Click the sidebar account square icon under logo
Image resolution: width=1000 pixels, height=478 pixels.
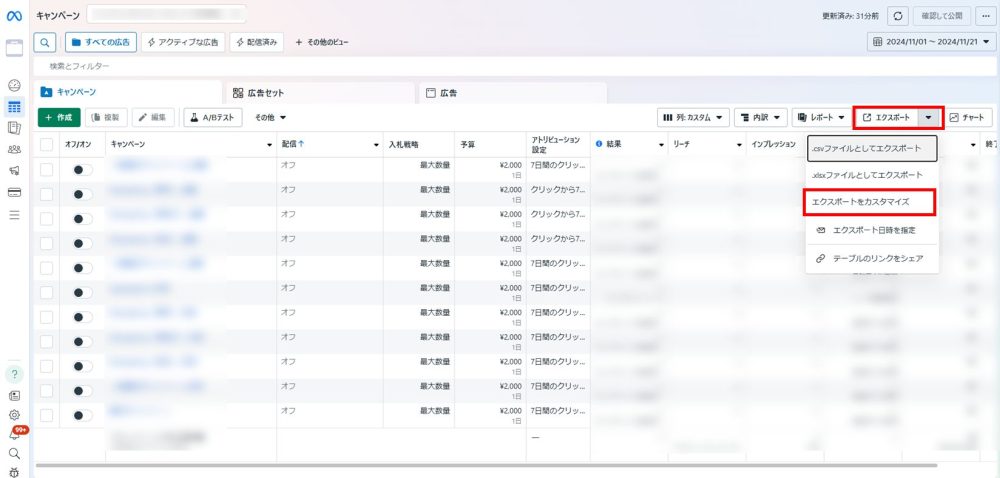(14, 48)
